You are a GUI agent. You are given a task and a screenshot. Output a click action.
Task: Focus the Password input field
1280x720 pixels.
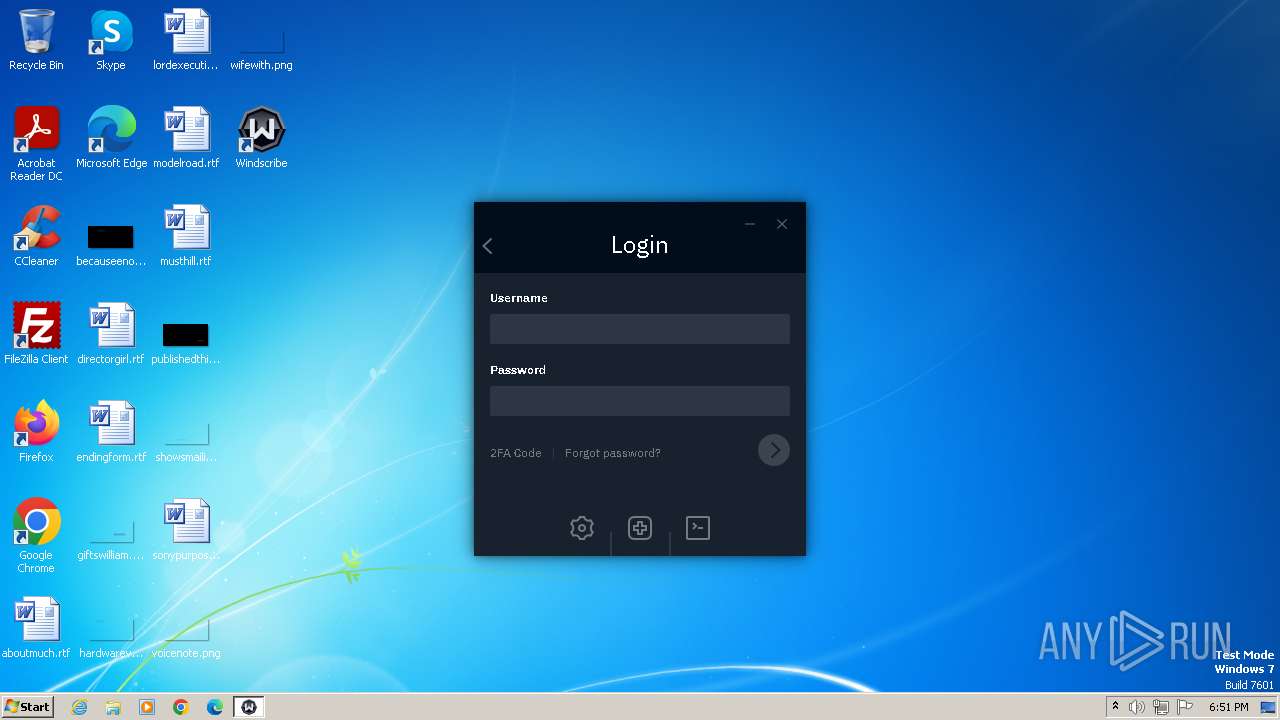tap(640, 401)
